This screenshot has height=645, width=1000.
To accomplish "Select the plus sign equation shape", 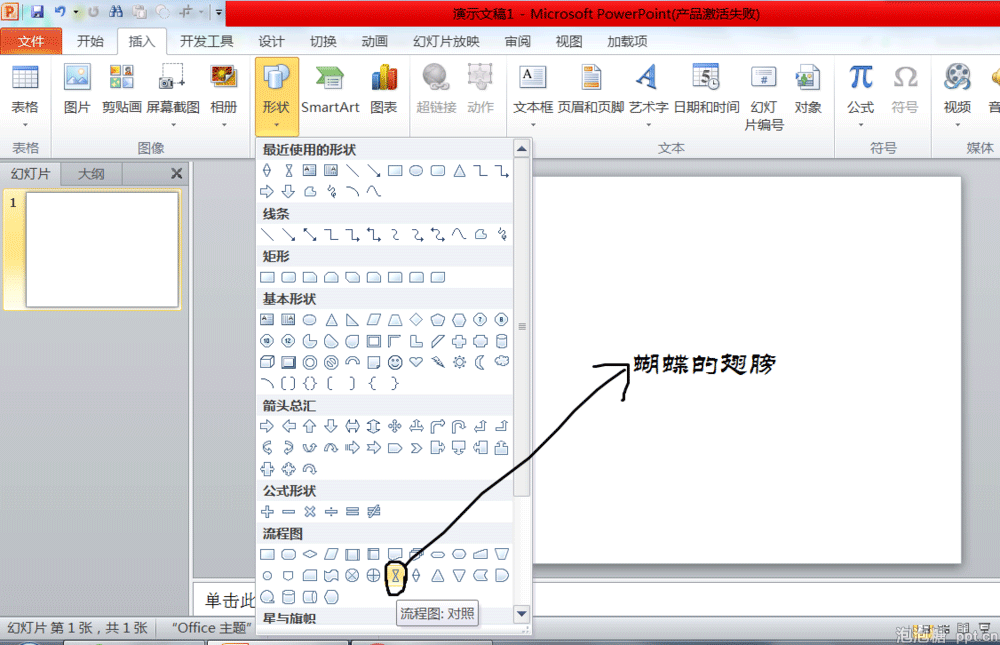I will (x=267, y=512).
